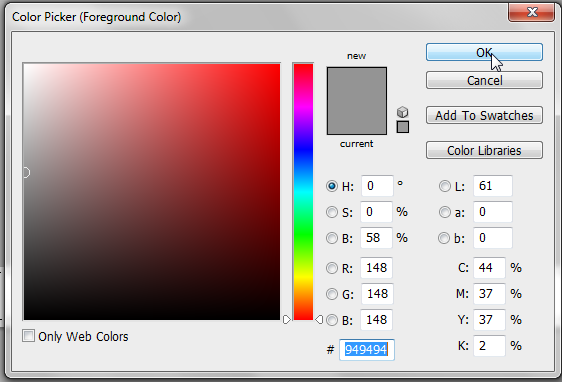The width and height of the screenshot is (562, 382).
Task: Click the K black percent field
Action: 489,346
